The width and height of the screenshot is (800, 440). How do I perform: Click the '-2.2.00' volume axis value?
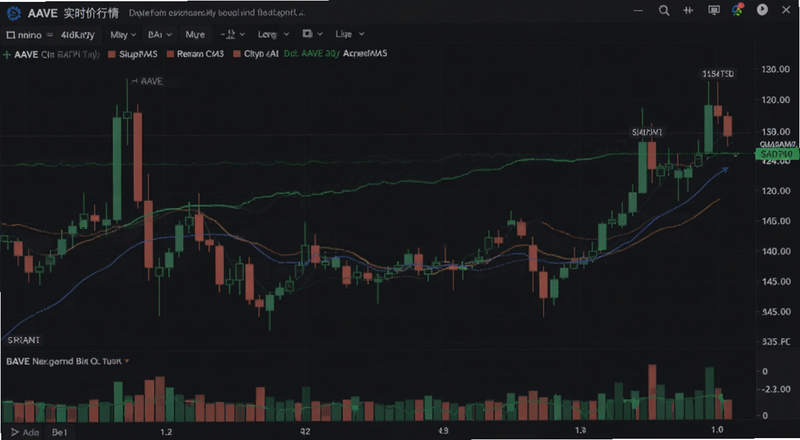click(776, 389)
